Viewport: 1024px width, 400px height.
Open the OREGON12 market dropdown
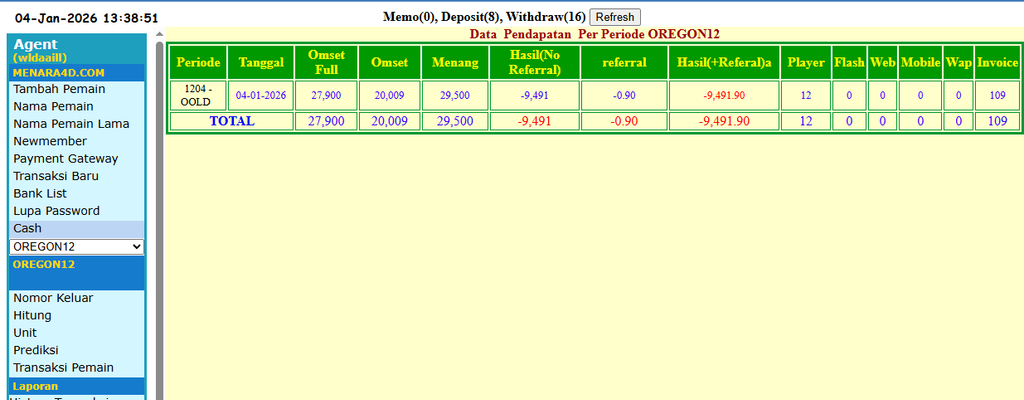[76, 246]
